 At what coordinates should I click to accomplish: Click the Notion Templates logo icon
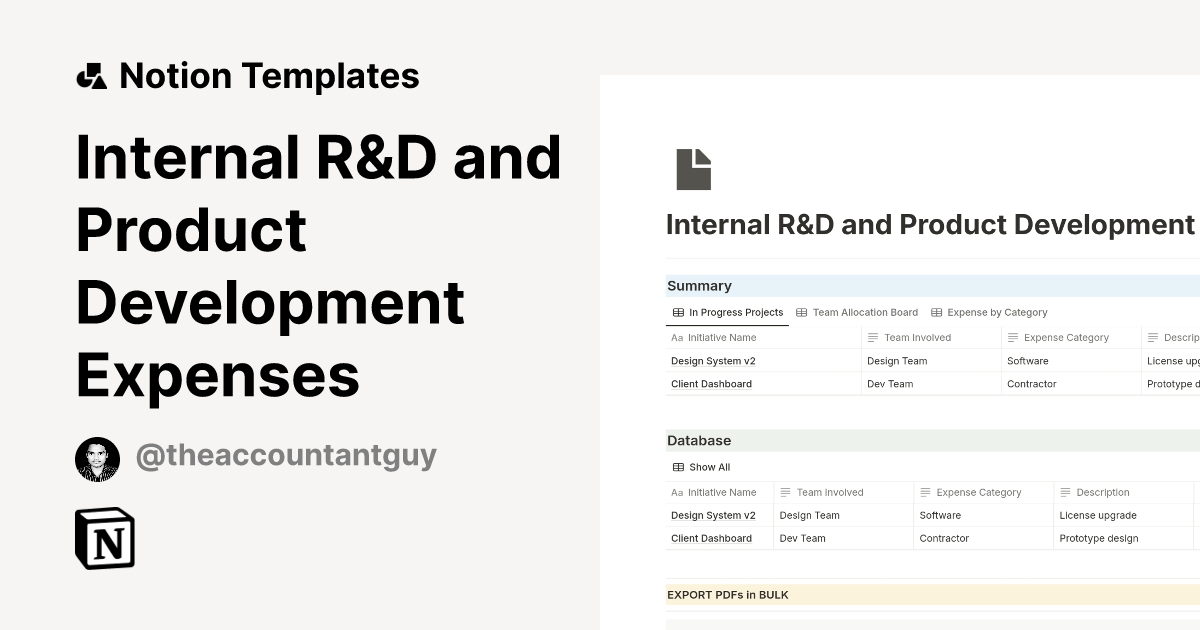point(94,75)
